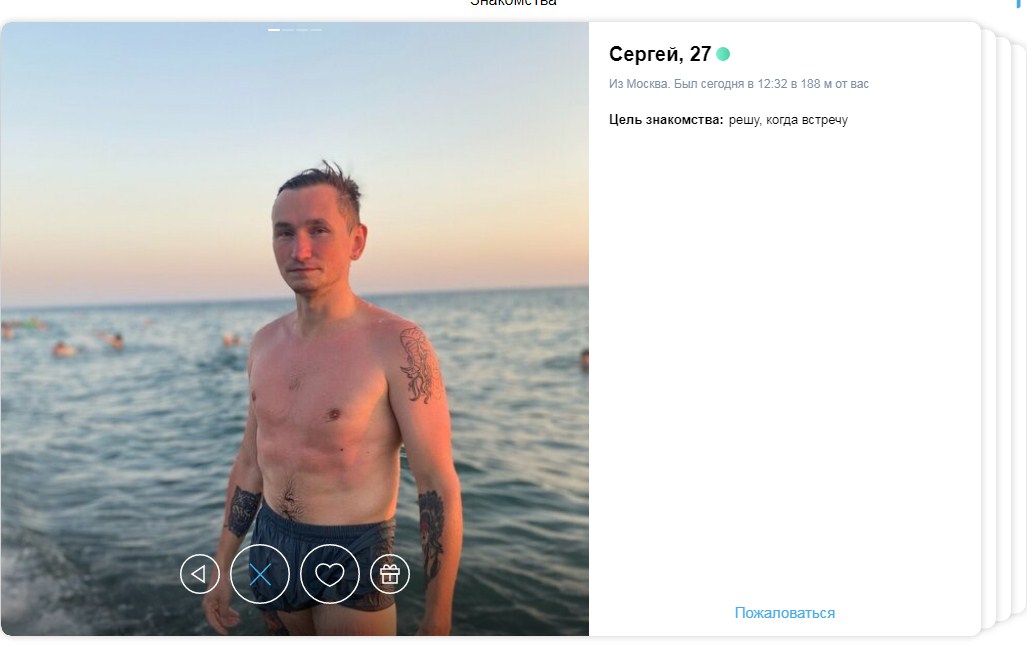Screen dimensions: 1027x648
Task: Go back to previous profile with the arrow icon
Action: 200,575
